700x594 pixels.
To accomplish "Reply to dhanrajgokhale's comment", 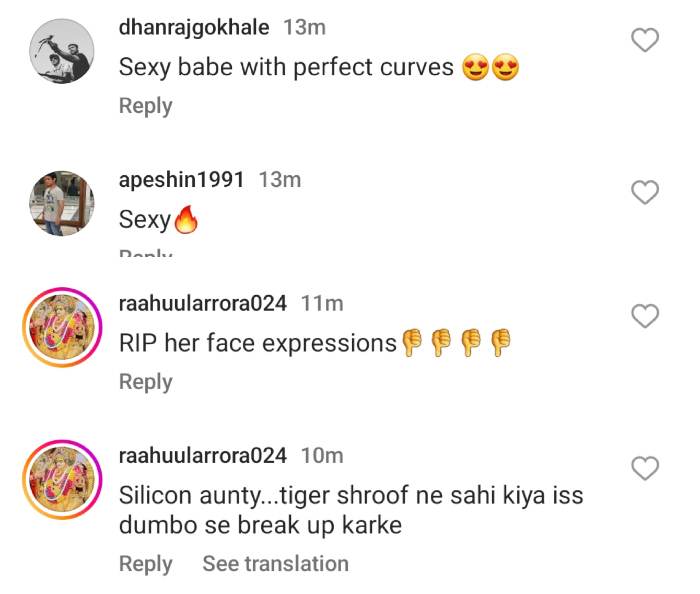I will coord(145,106).
